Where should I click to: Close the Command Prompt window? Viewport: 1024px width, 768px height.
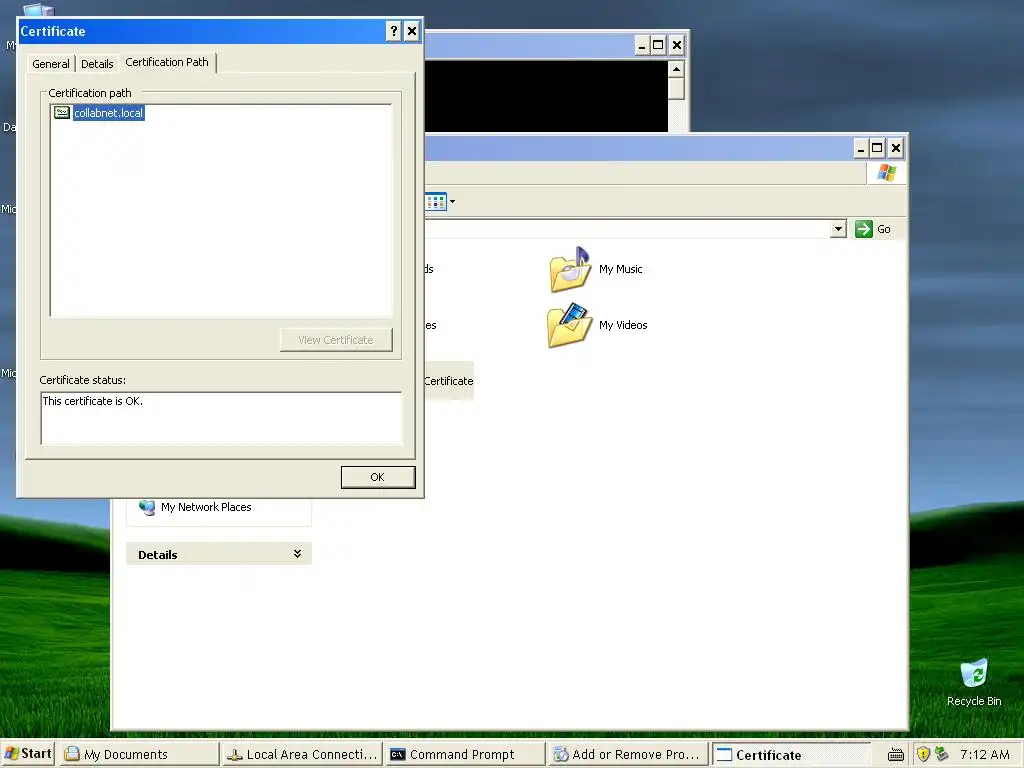[677, 45]
